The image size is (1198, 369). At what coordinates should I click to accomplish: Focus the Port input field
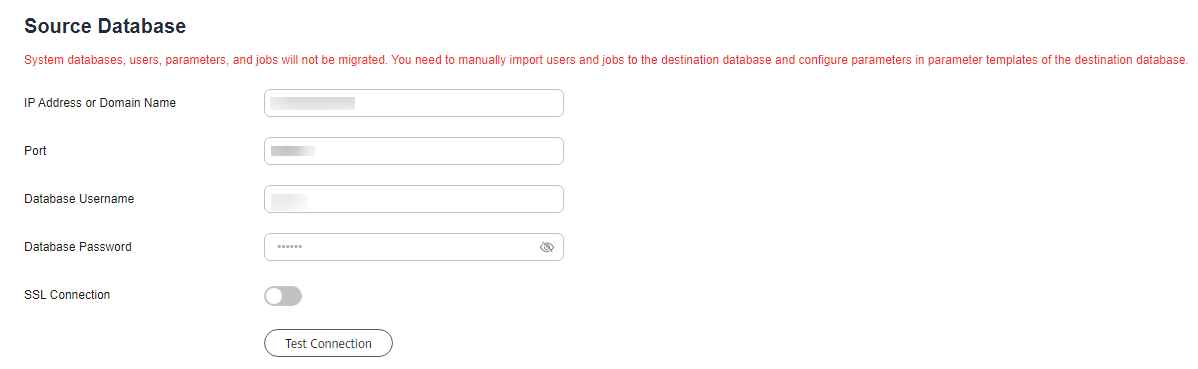pos(413,151)
